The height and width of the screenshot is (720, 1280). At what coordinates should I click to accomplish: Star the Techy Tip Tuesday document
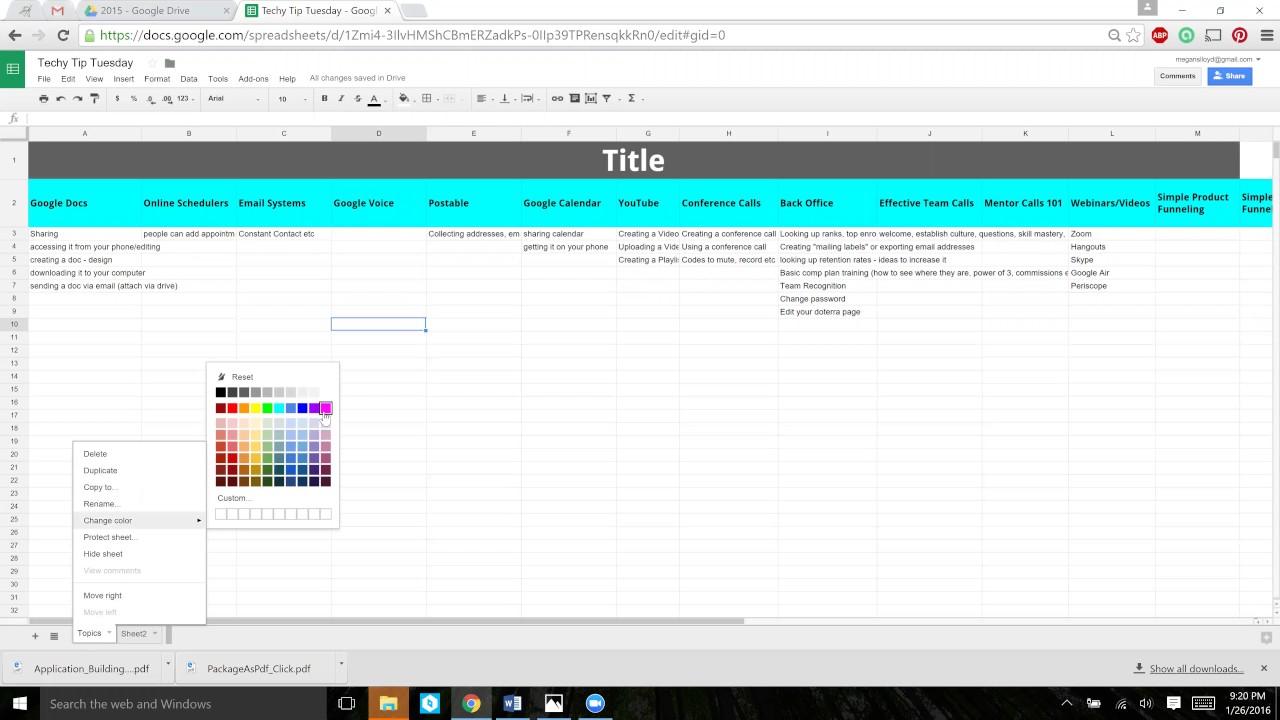coord(152,63)
